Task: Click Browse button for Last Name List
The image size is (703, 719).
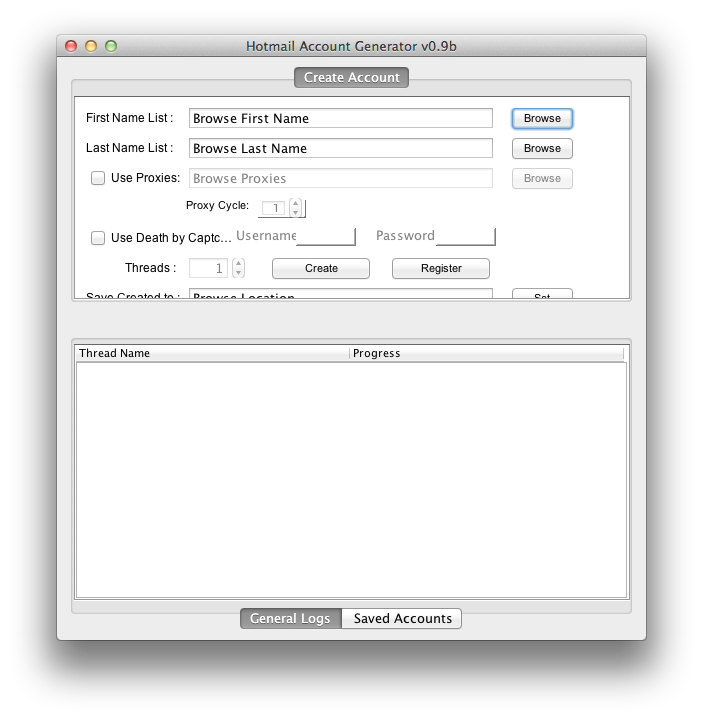Action: 542,148
